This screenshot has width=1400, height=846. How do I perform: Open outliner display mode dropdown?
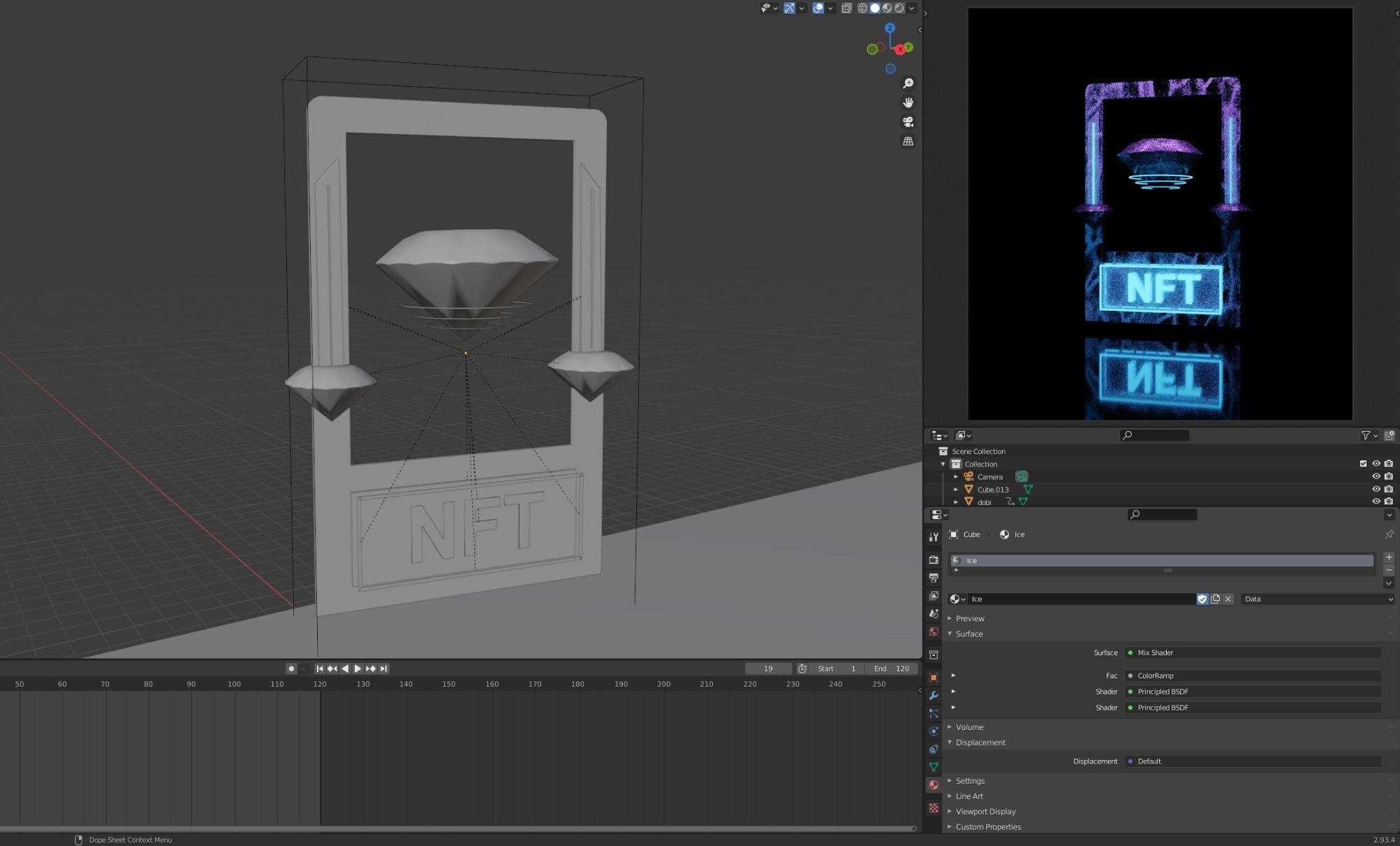964,435
